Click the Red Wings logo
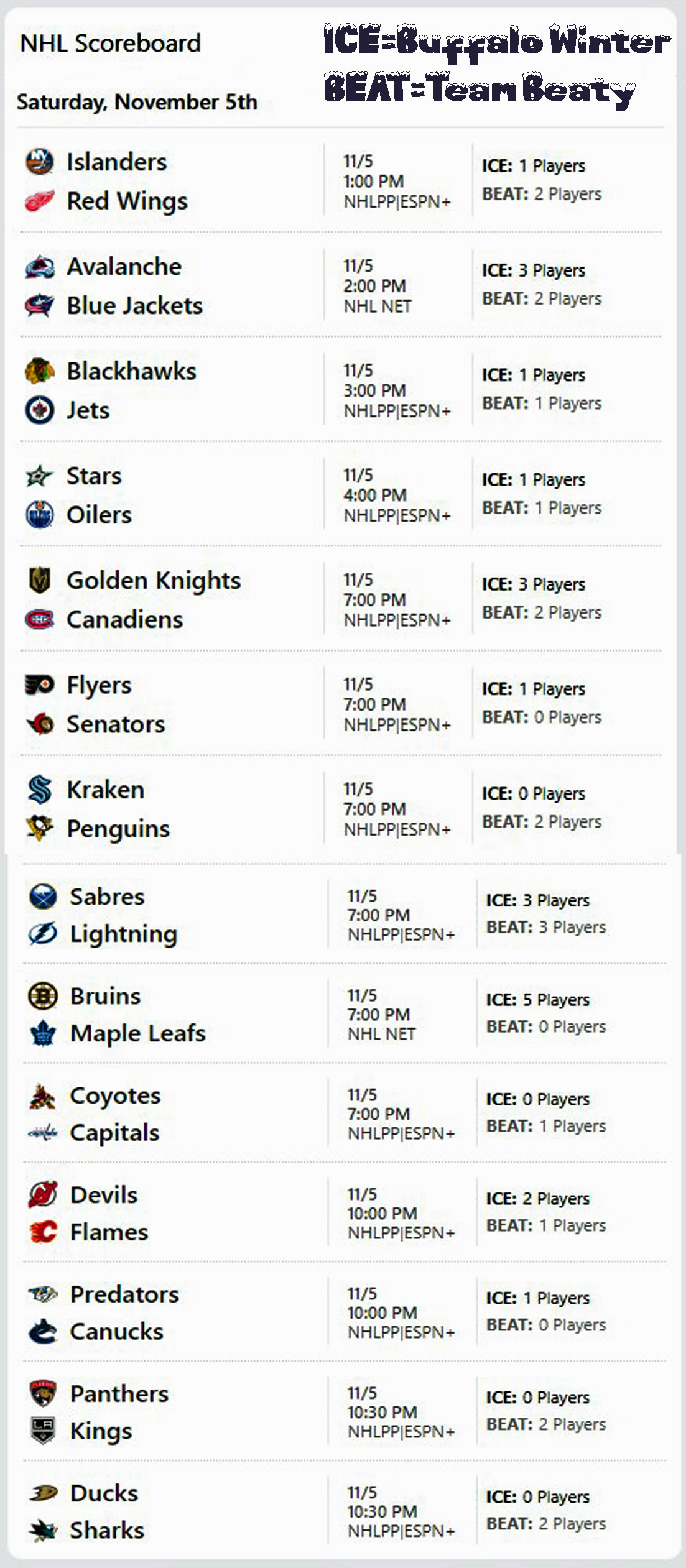The width and height of the screenshot is (686, 1568). [39, 201]
